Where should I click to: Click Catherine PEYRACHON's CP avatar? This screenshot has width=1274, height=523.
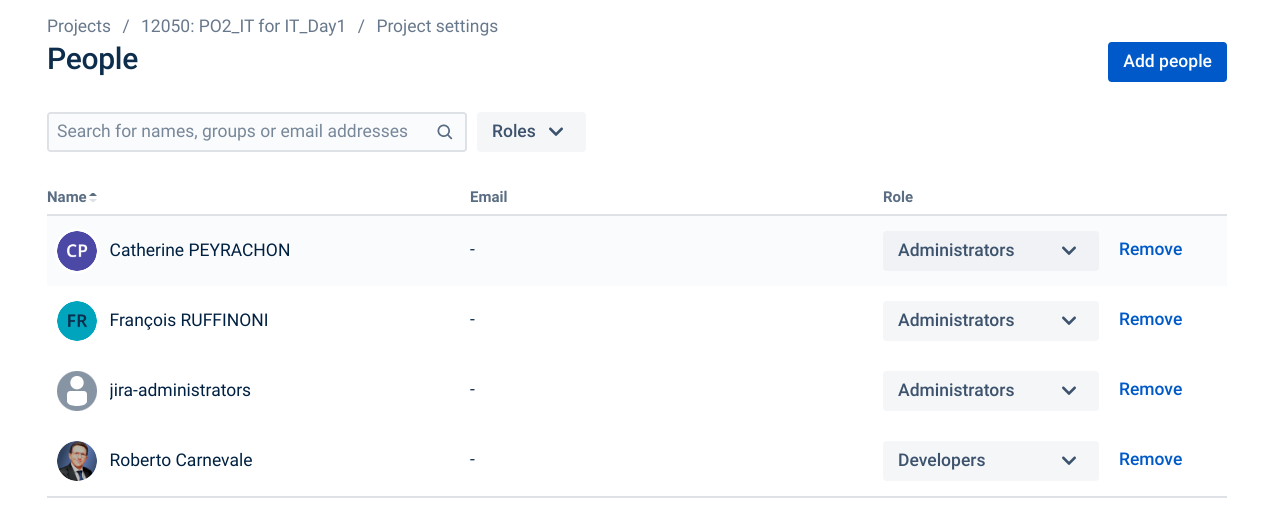click(77, 251)
